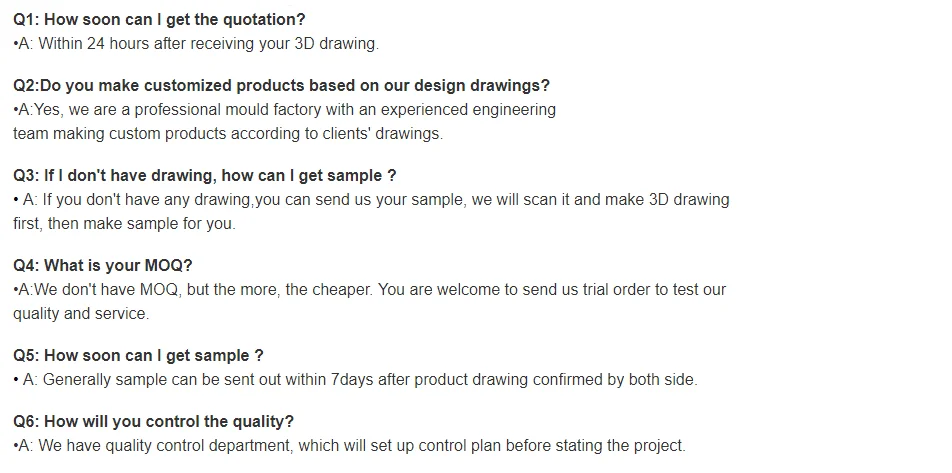
Task: Click the answer line mentioning professional mould factory
Action: tap(284, 110)
